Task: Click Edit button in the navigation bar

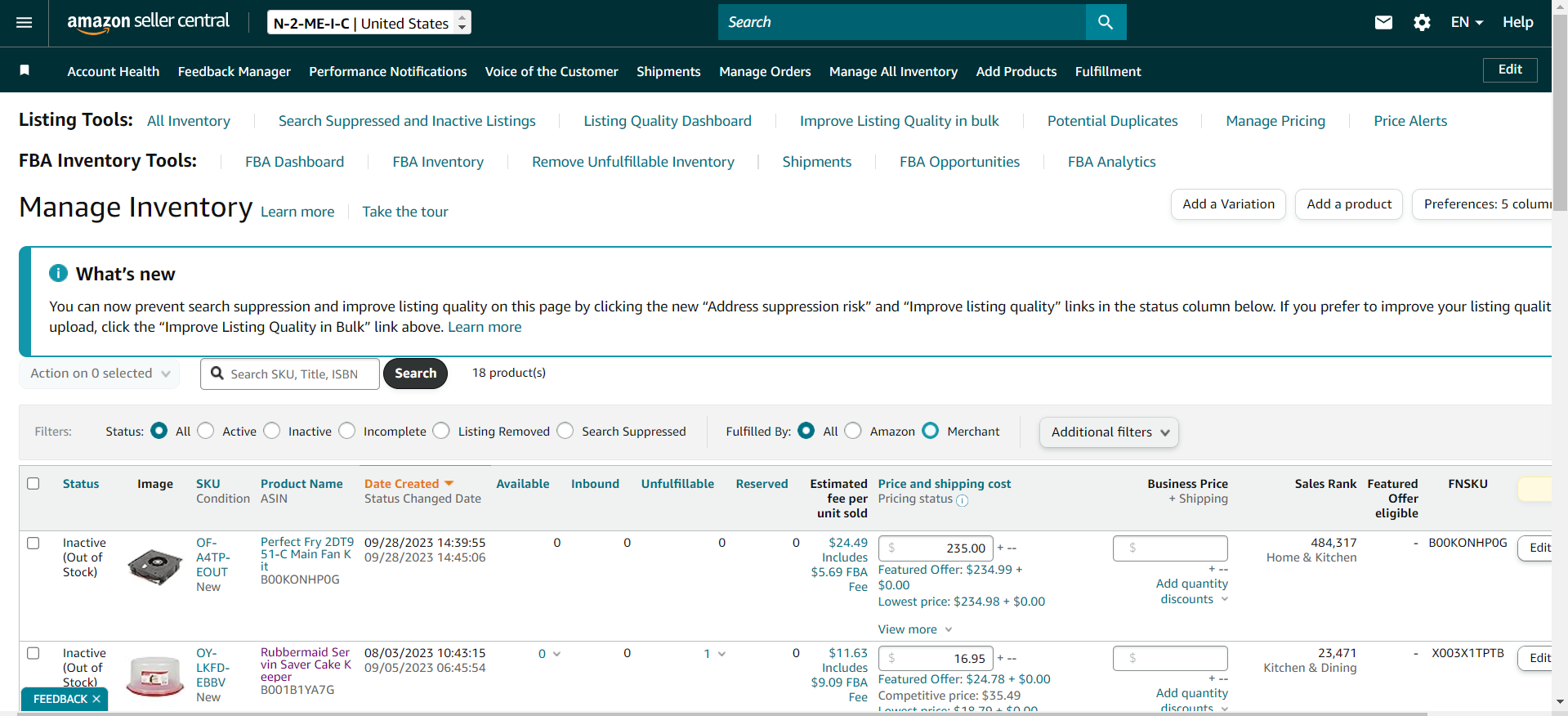Action: click(1510, 69)
